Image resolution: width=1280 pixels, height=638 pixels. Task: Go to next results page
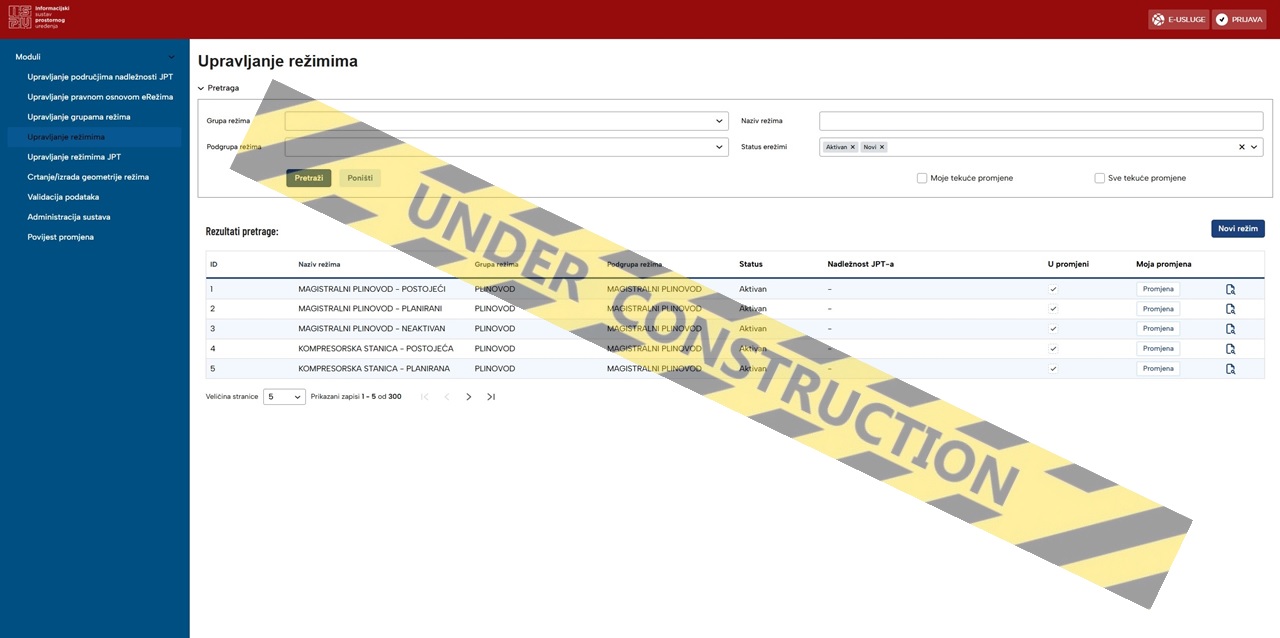pyautogui.click(x=468, y=397)
